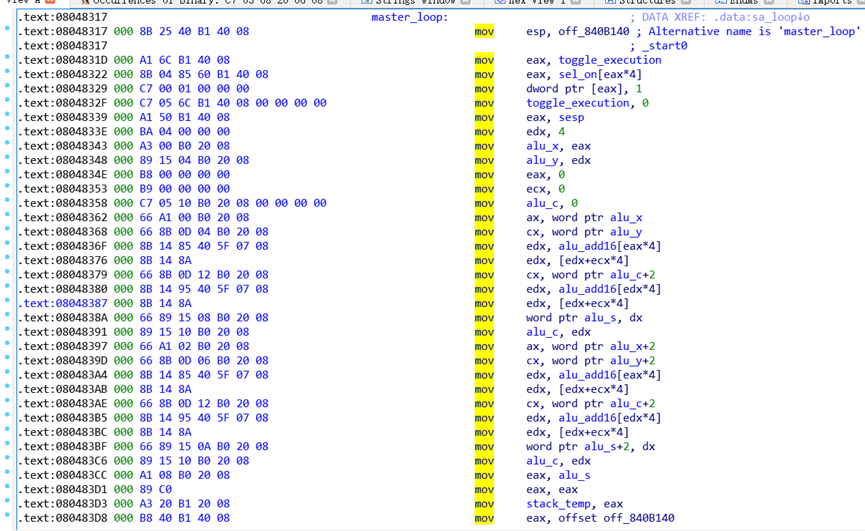Open the Occurrences of binary tab
This screenshot has height=531, width=865.
click(208, 2)
